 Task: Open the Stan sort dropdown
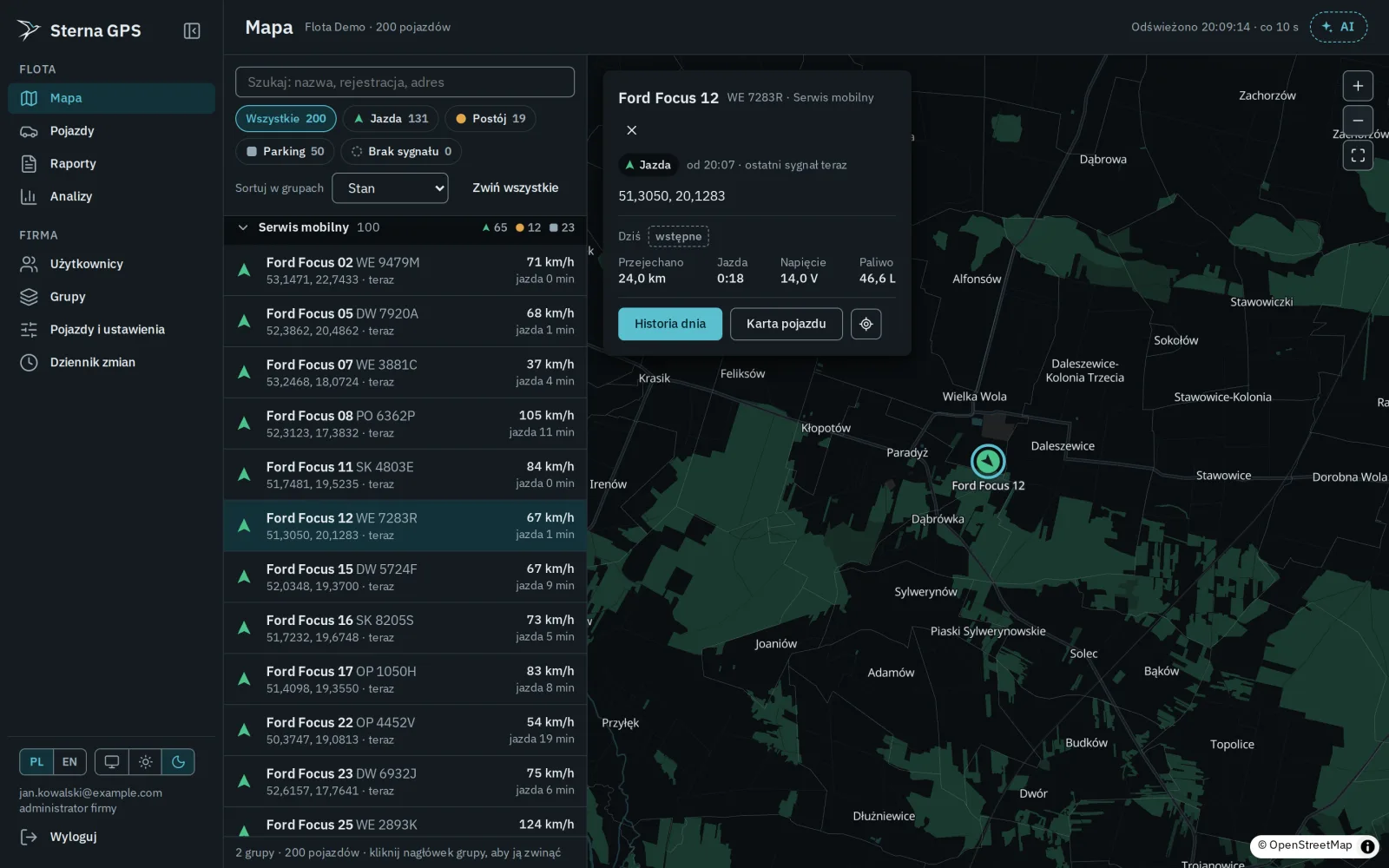(390, 188)
